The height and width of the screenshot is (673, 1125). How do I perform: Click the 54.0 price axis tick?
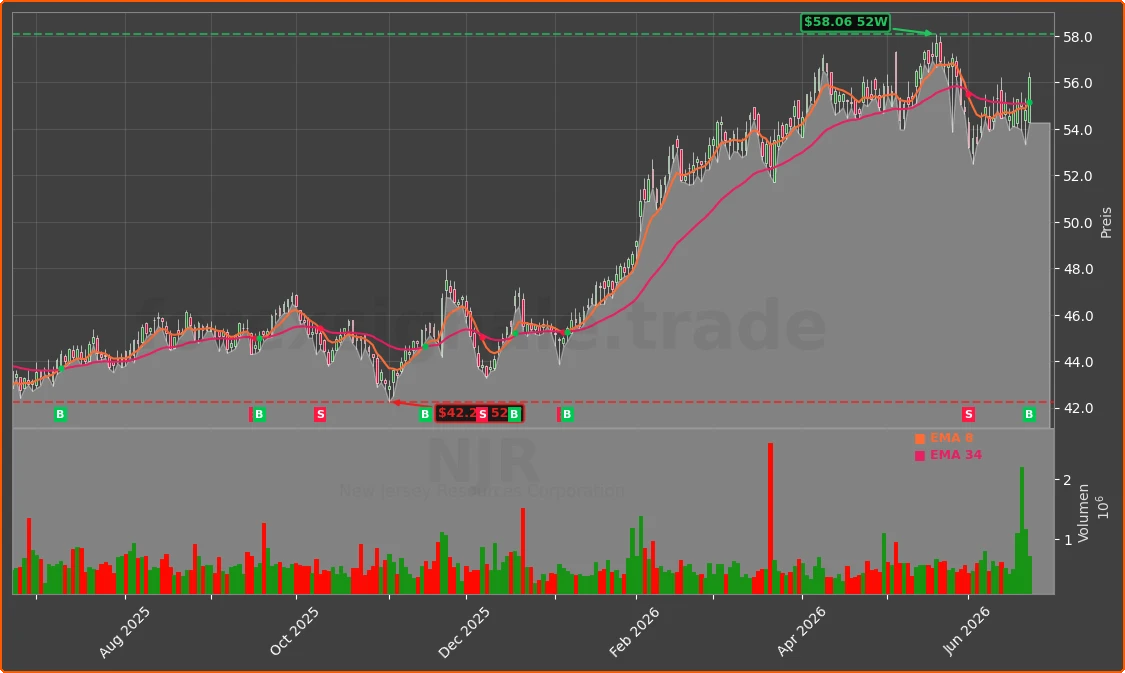coord(1078,130)
